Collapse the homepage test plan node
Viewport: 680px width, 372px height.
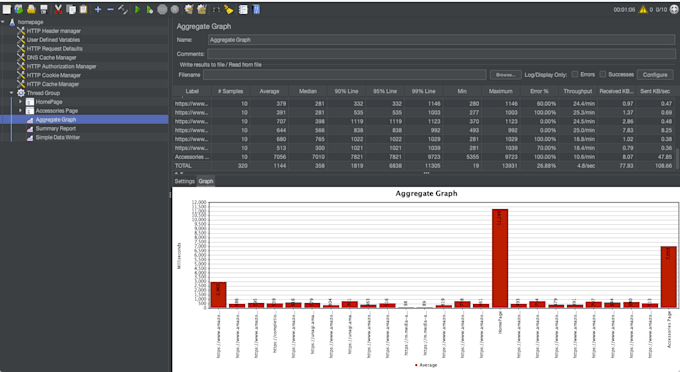pyautogui.click(x=3, y=22)
